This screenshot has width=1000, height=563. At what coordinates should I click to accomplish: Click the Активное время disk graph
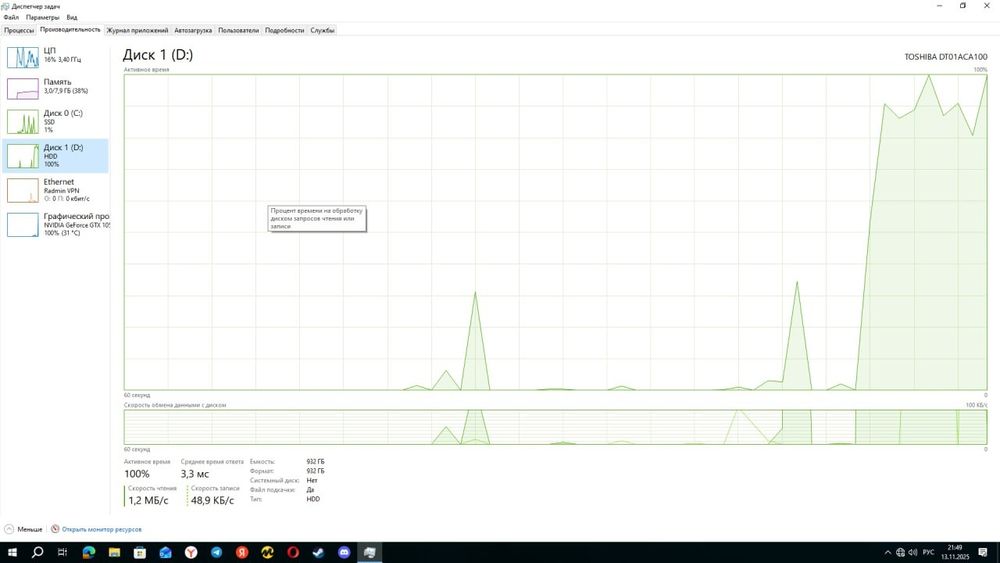[555, 232]
